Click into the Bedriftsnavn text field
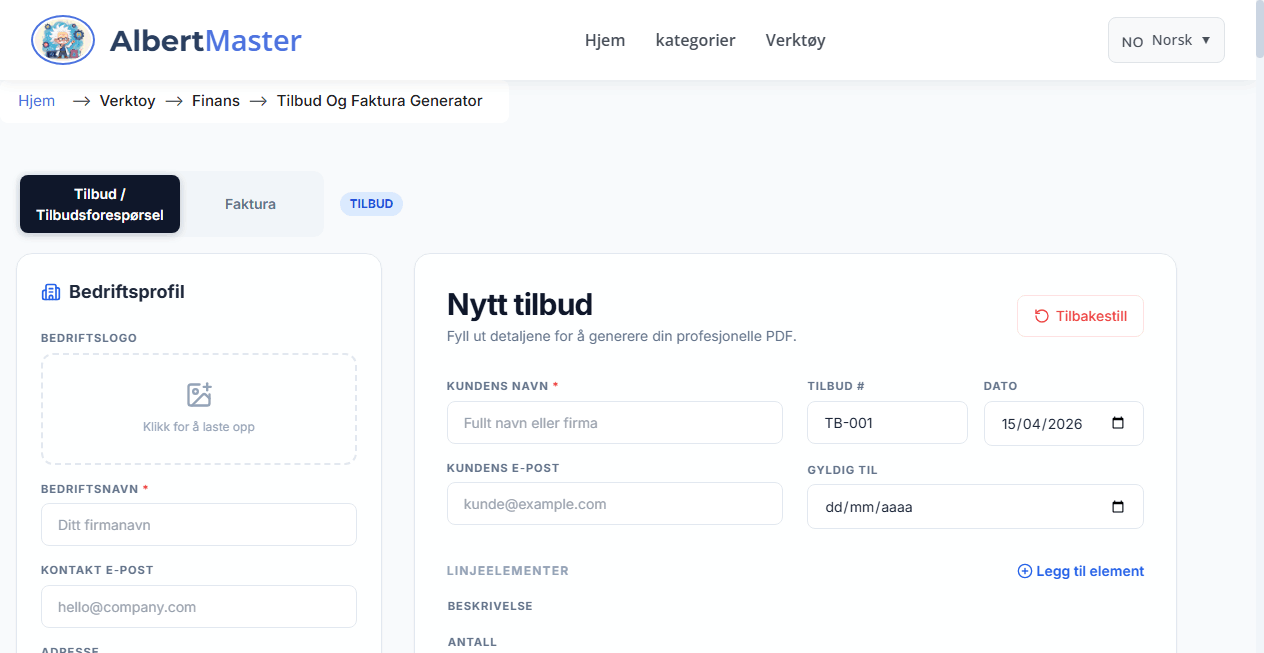Viewport: 1264px width, 653px height. point(199,525)
